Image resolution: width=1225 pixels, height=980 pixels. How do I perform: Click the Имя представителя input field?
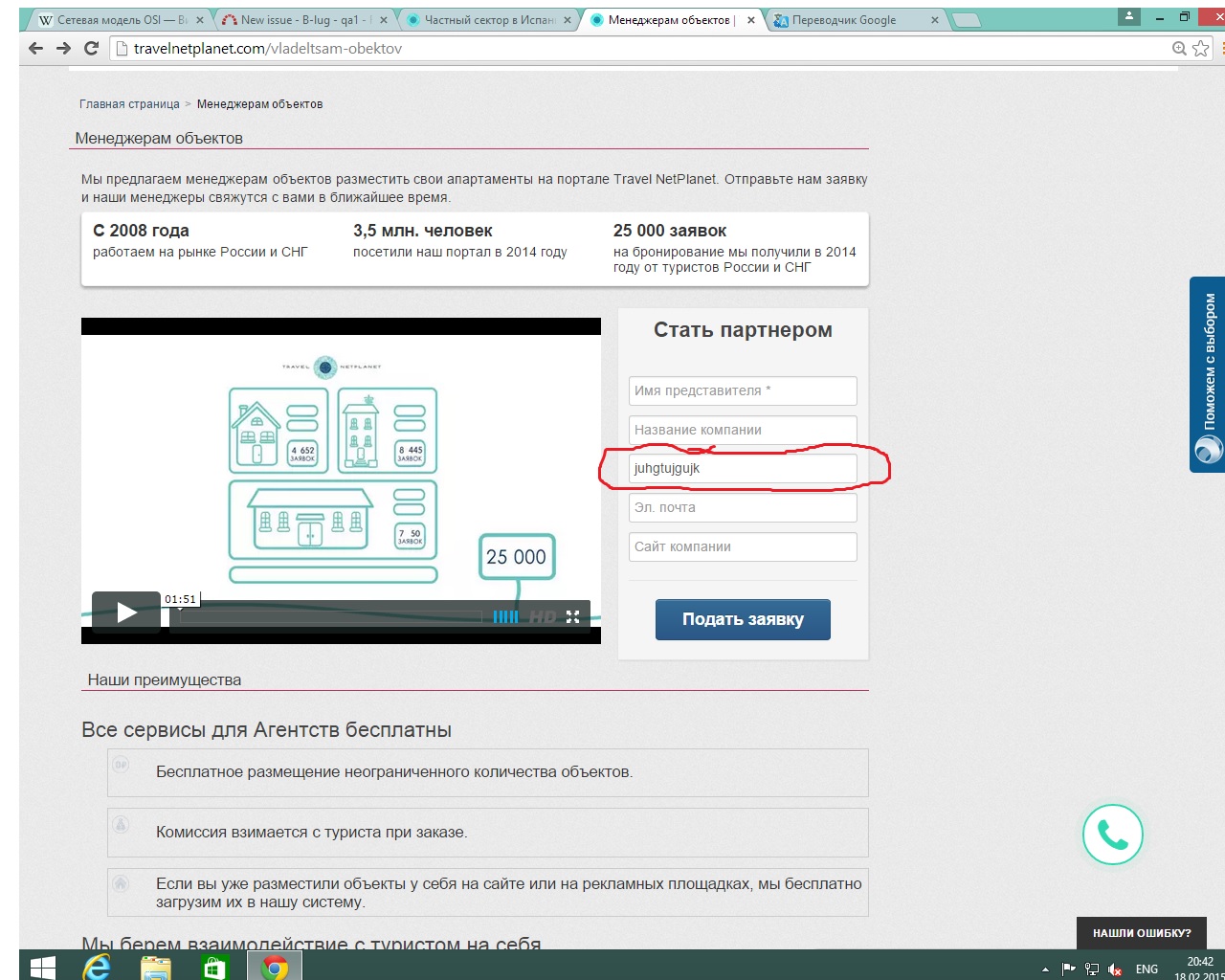[743, 390]
